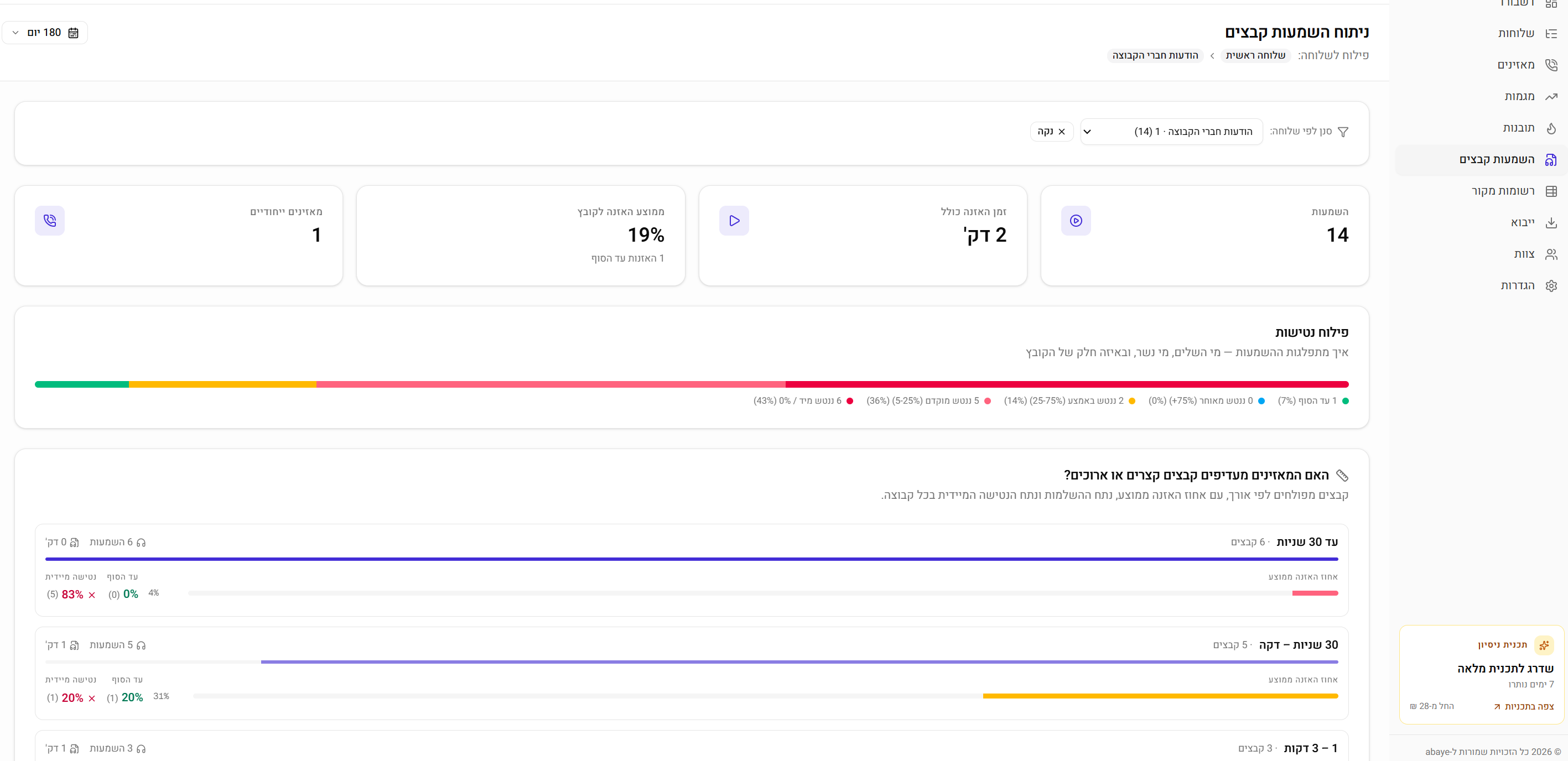Screen dimensions: 1568x761
Task: Click the שלוחה ראשית breadcrumb chip
Action: click(x=1255, y=55)
